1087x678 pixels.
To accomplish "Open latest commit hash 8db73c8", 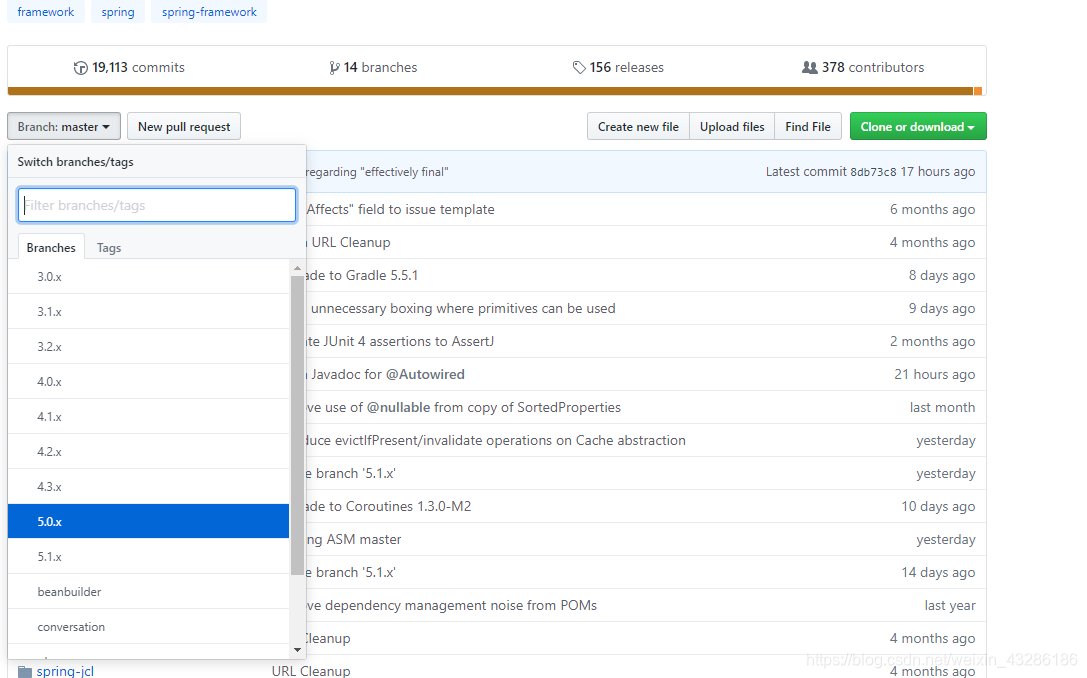I will 873,172.
